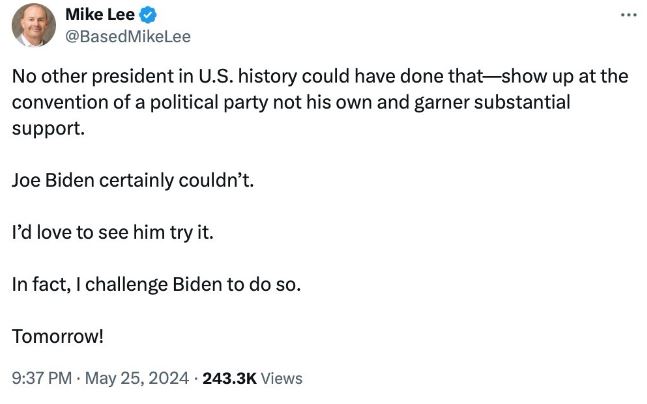
Task: Open the tweet's more options ellipsis menu
Action: (628, 15)
